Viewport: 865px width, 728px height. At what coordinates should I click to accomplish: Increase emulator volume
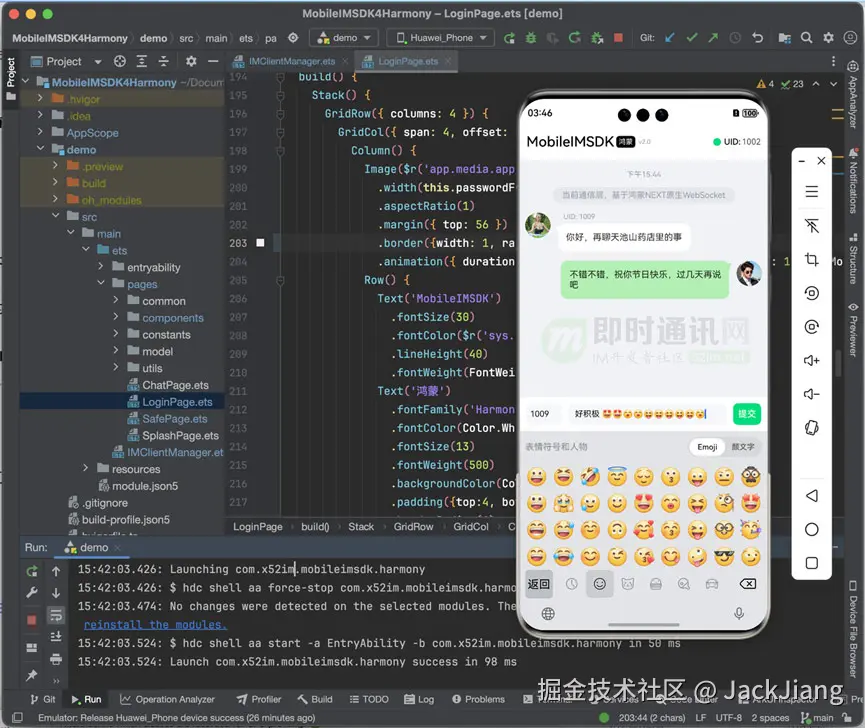pyautogui.click(x=811, y=361)
